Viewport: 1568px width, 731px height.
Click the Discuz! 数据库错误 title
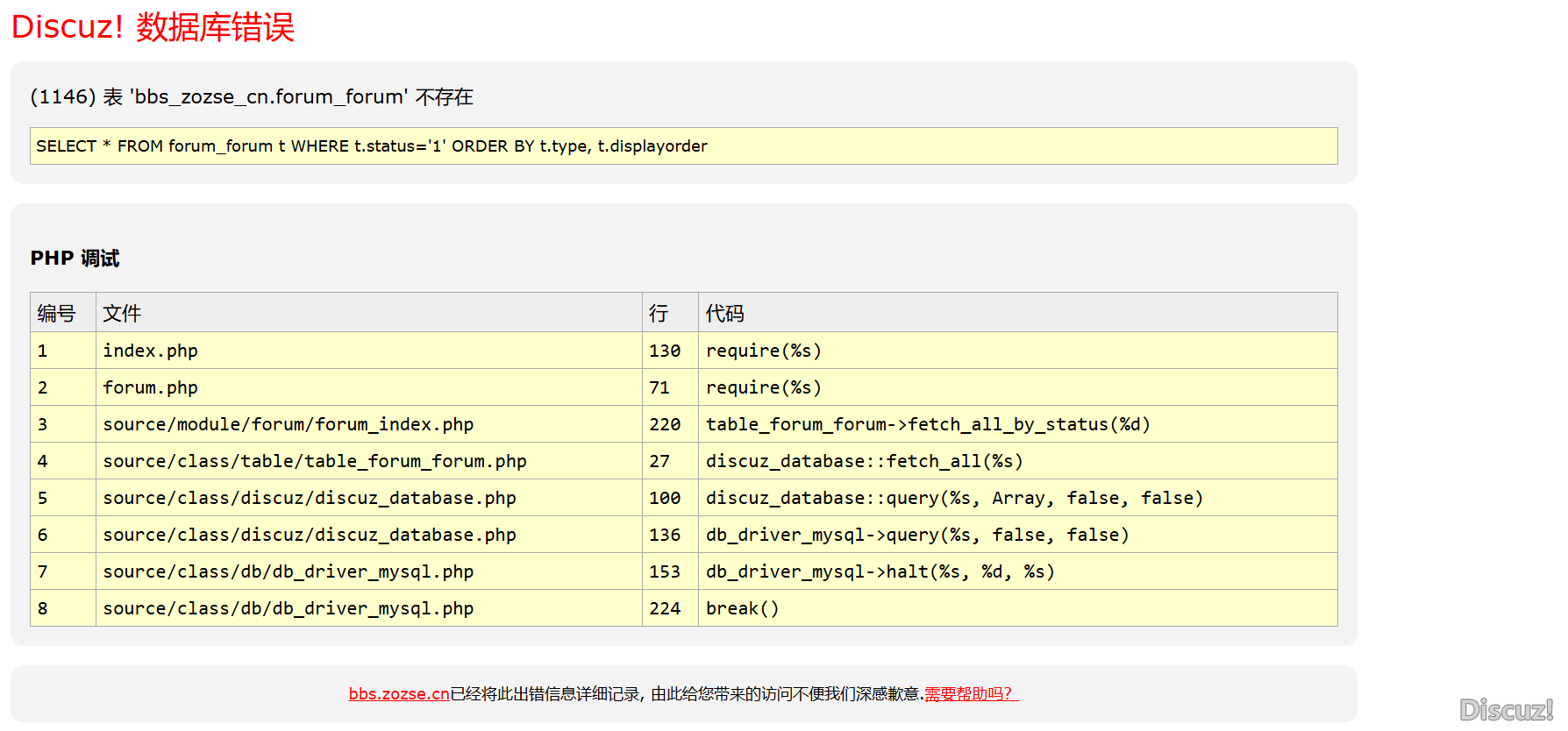[153, 27]
